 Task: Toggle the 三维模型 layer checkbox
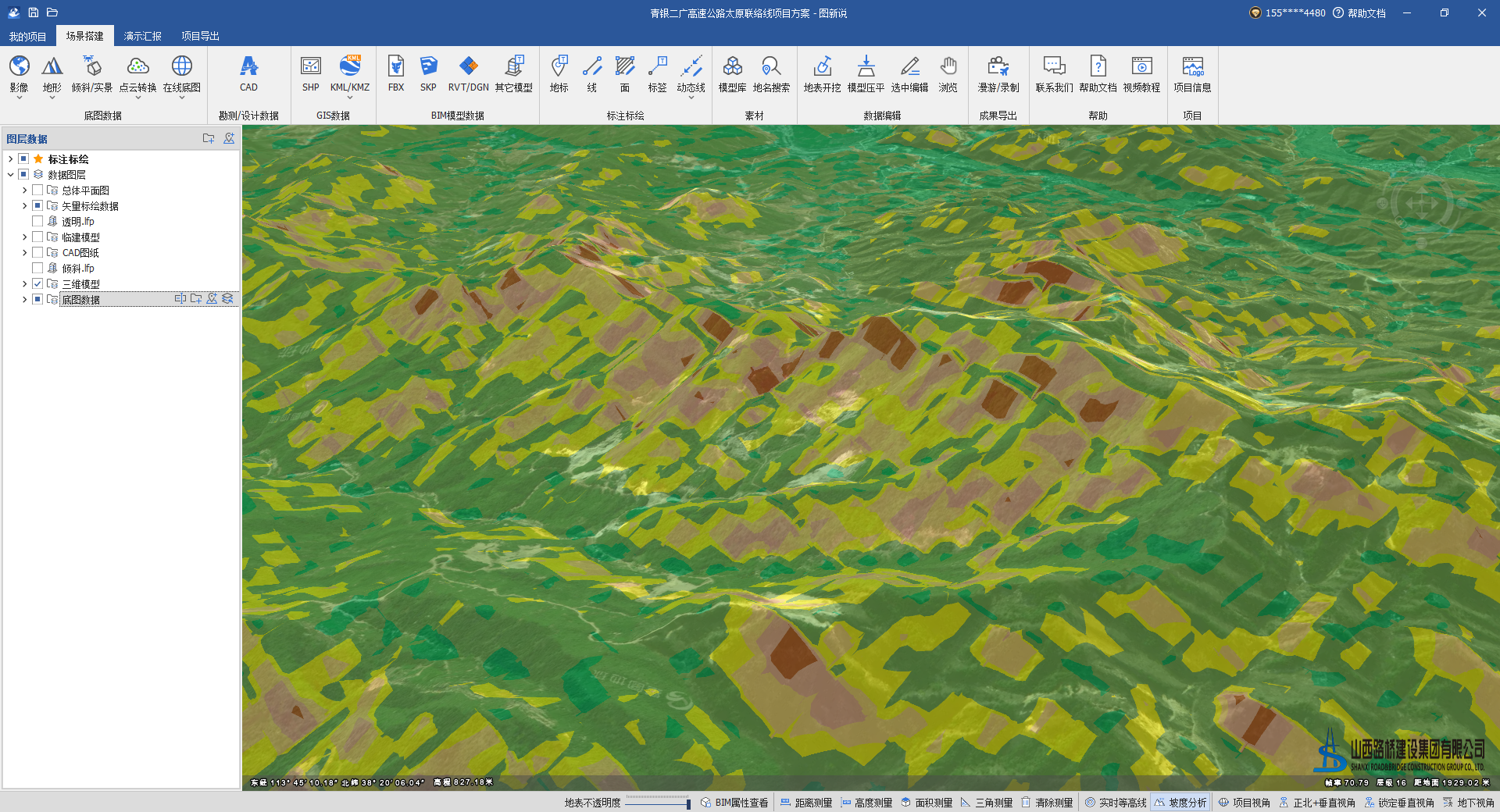click(37, 284)
